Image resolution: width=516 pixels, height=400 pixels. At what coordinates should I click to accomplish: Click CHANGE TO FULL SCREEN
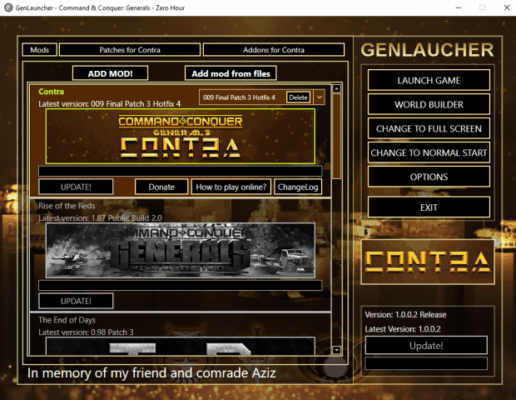click(429, 129)
